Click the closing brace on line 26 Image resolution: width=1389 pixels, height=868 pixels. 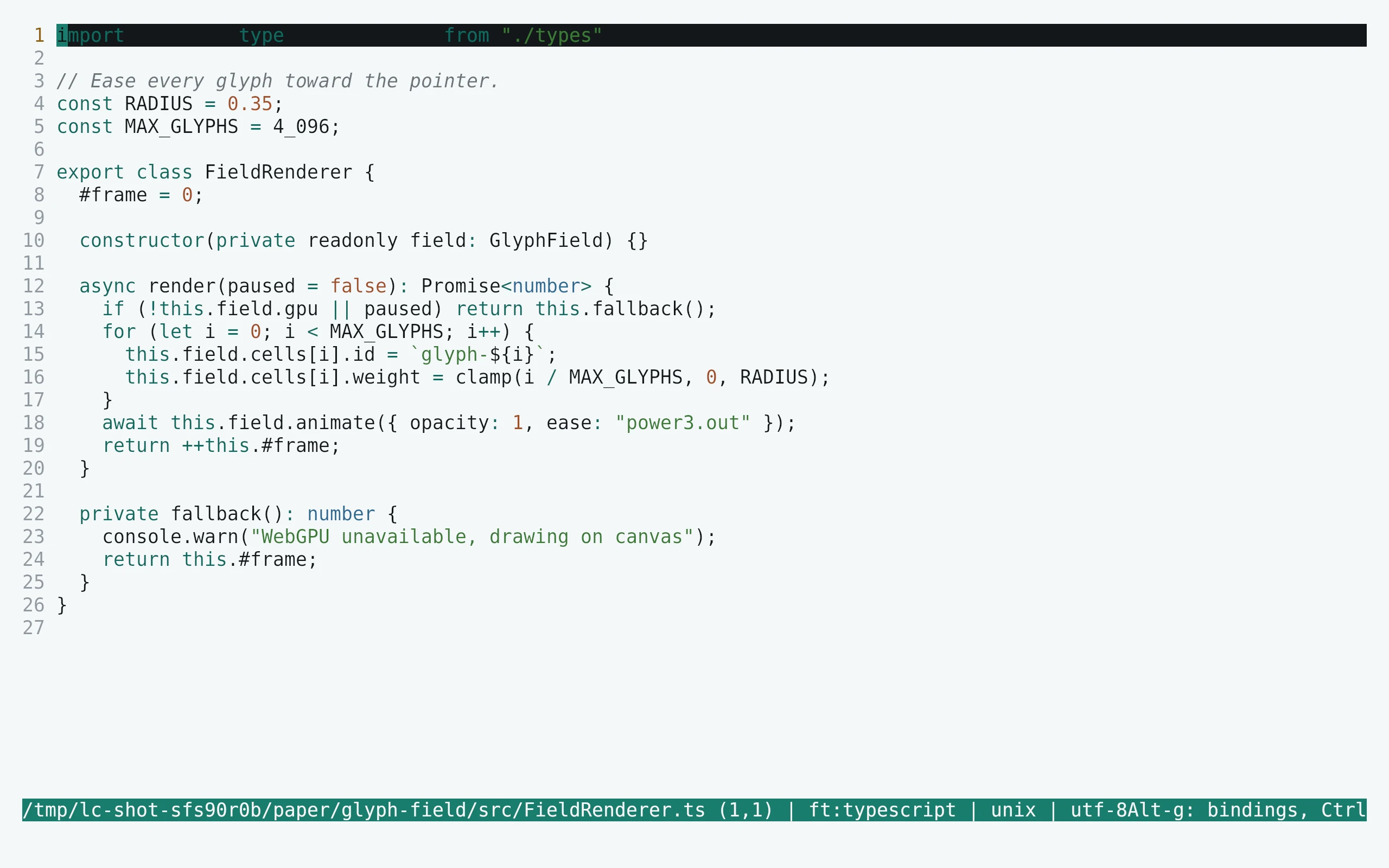pyautogui.click(x=62, y=605)
